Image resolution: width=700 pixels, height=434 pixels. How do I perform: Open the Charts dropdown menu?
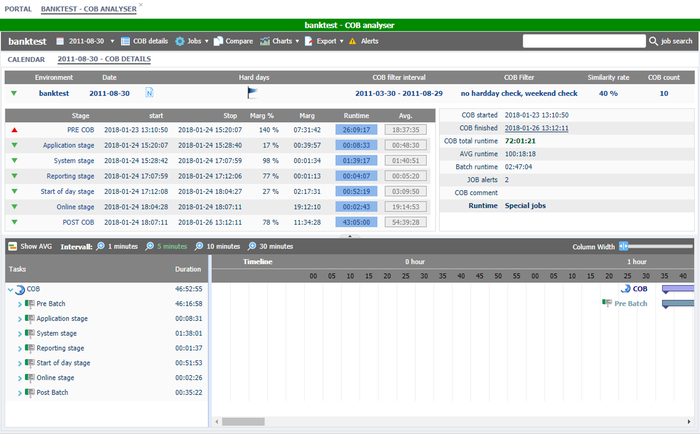(x=281, y=41)
